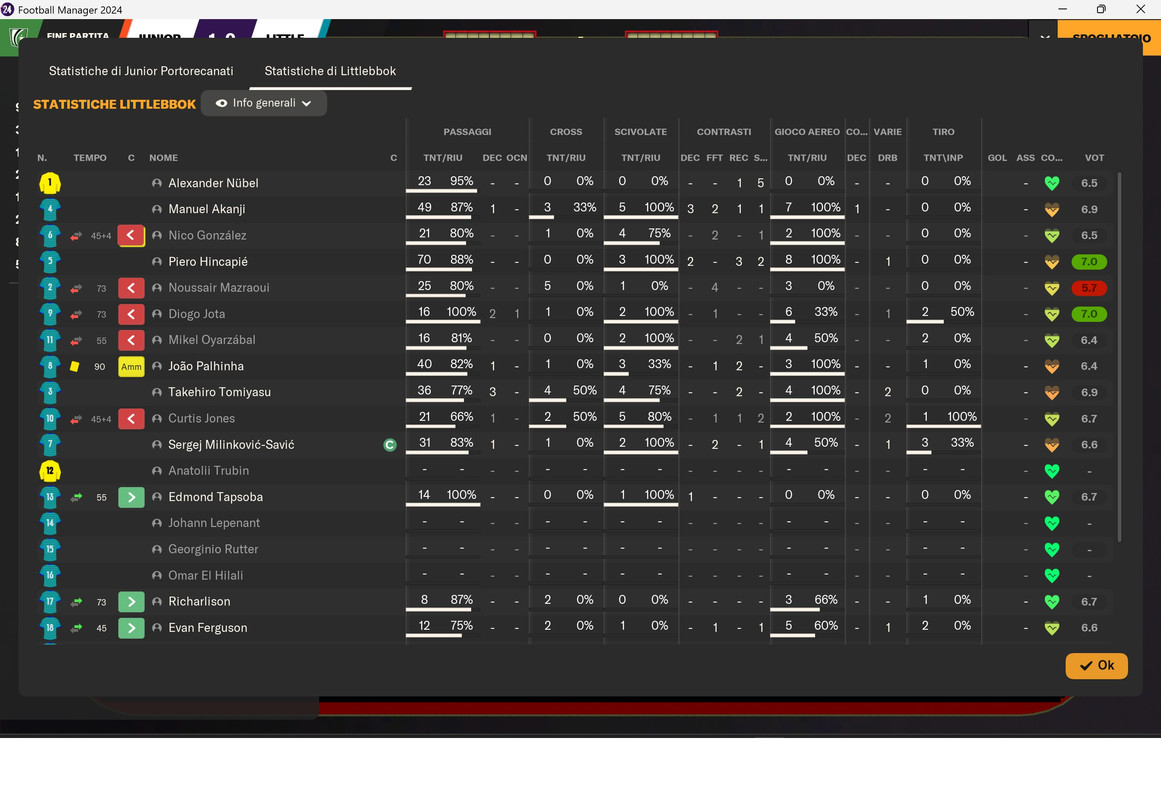
Task: Open player Evan Ferguson
Action: pos(207,627)
